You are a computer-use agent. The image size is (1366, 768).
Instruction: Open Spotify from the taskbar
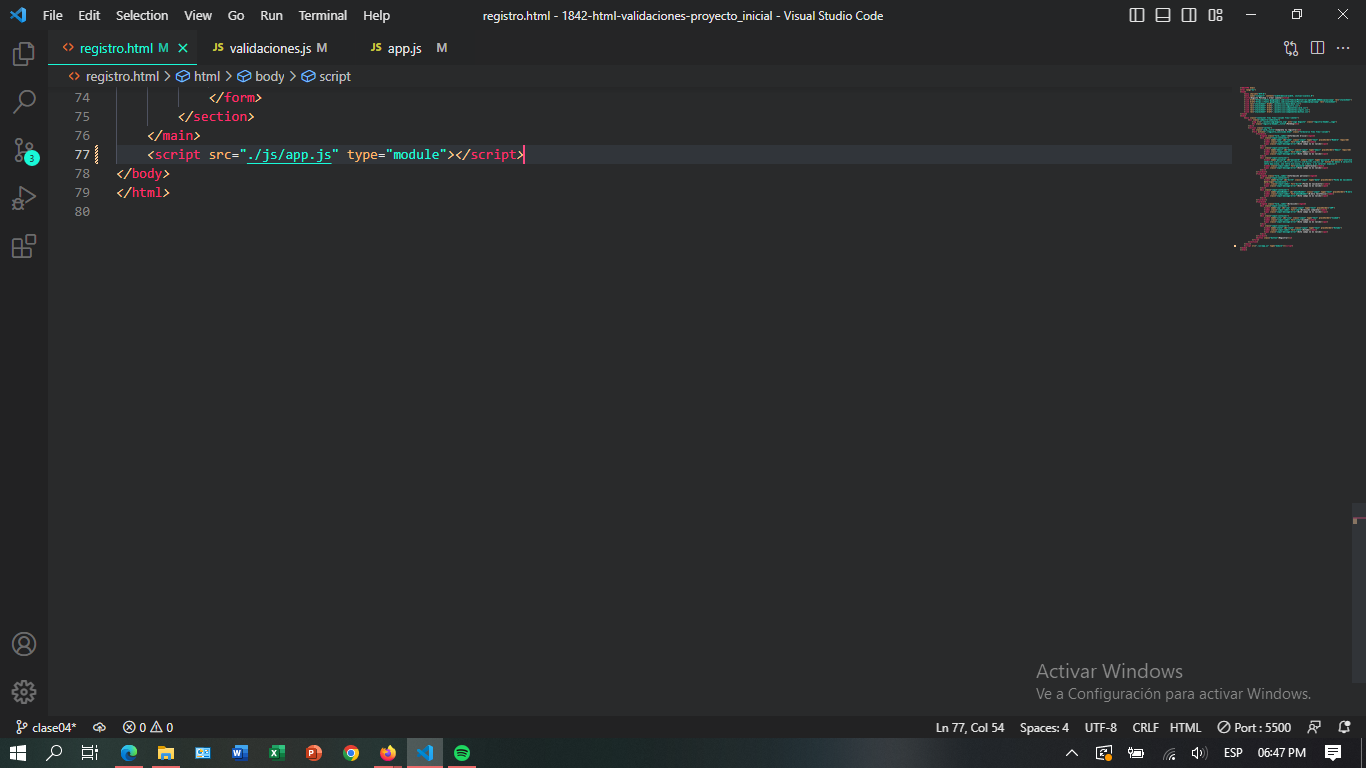[x=462, y=752]
